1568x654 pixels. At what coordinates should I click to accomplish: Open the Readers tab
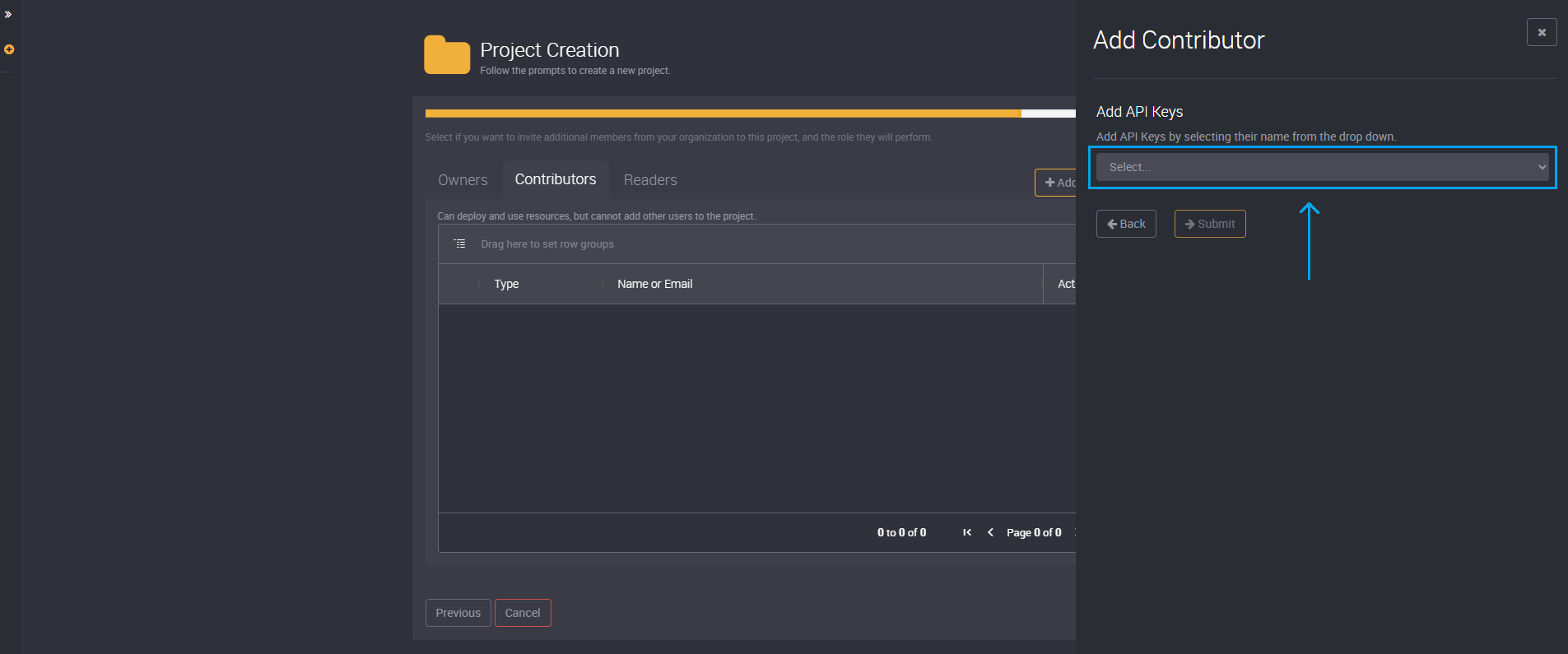[x=650, y=180]
